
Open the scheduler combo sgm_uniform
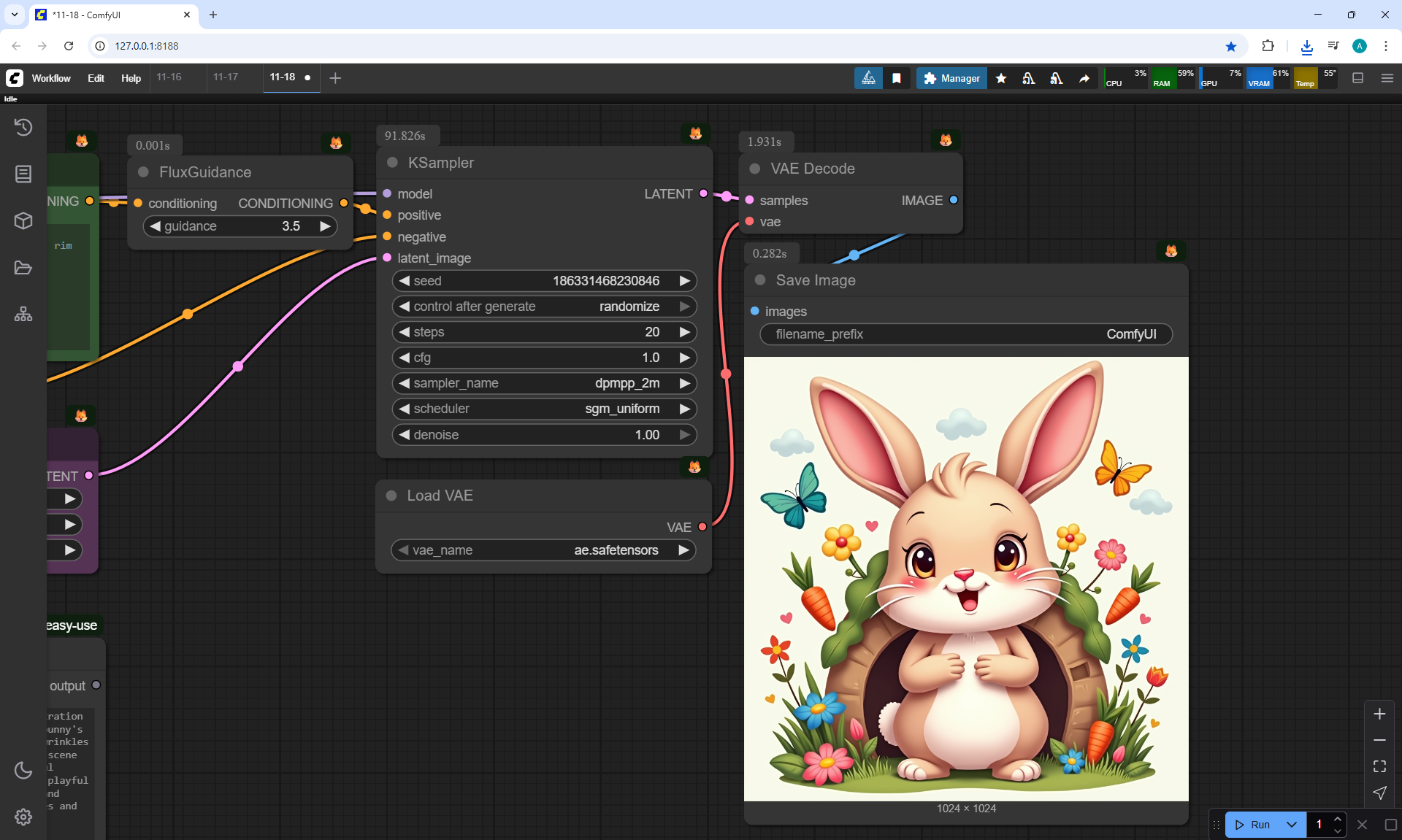point(544,409)
